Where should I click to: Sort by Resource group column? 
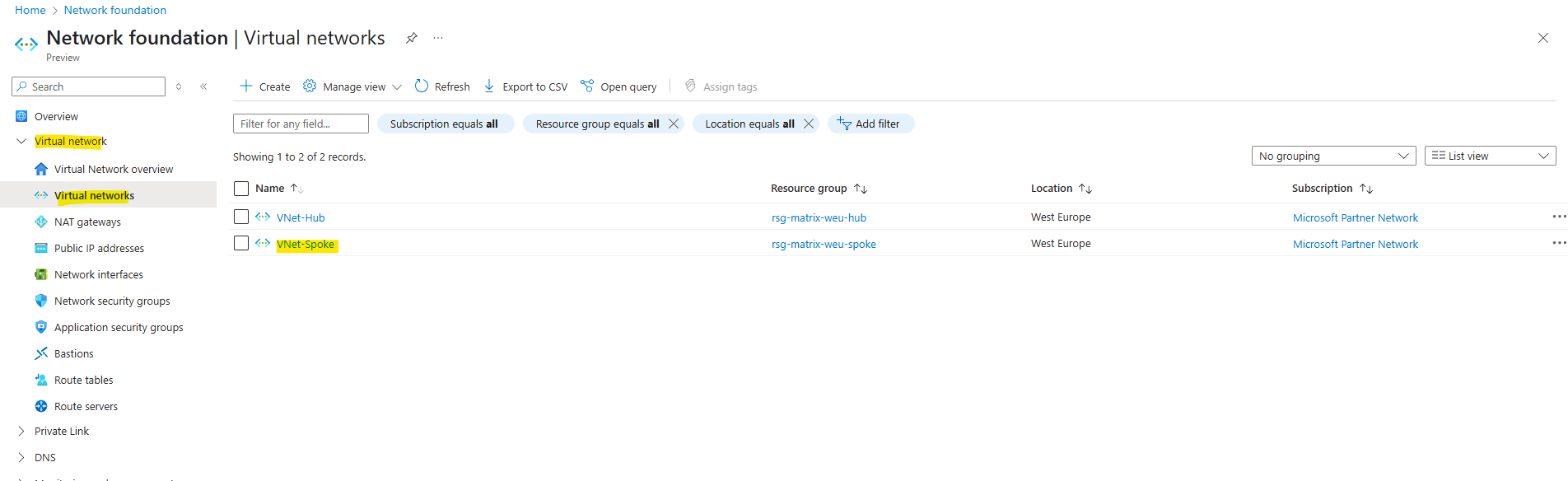[x=819, y=189]
